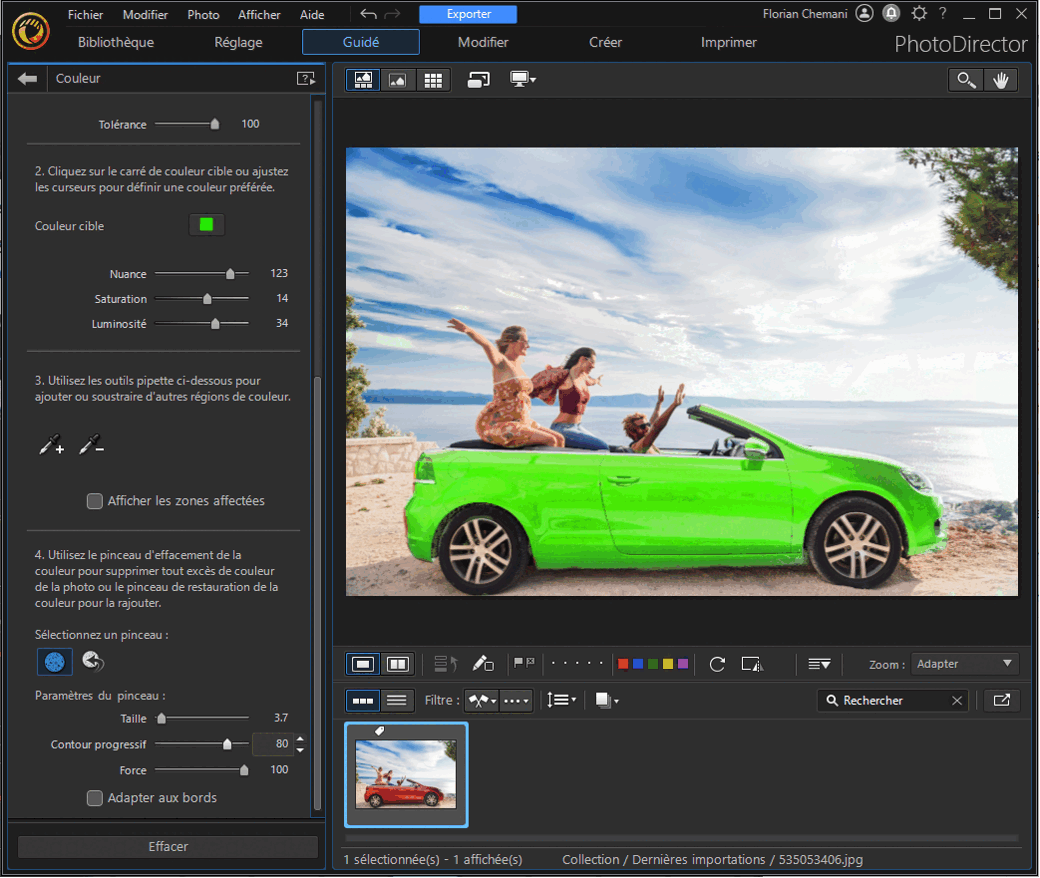
Task: Switch to grid thumbnail view mode
Action: pyautogui.click(x=433, y=79)
